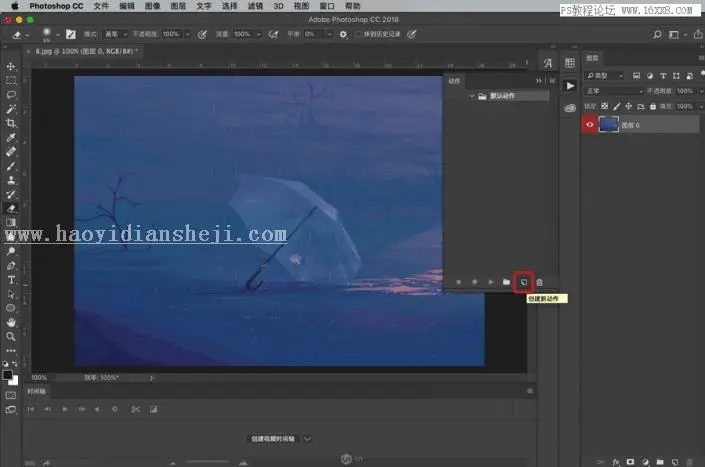Select the Lasso tool

11,95
